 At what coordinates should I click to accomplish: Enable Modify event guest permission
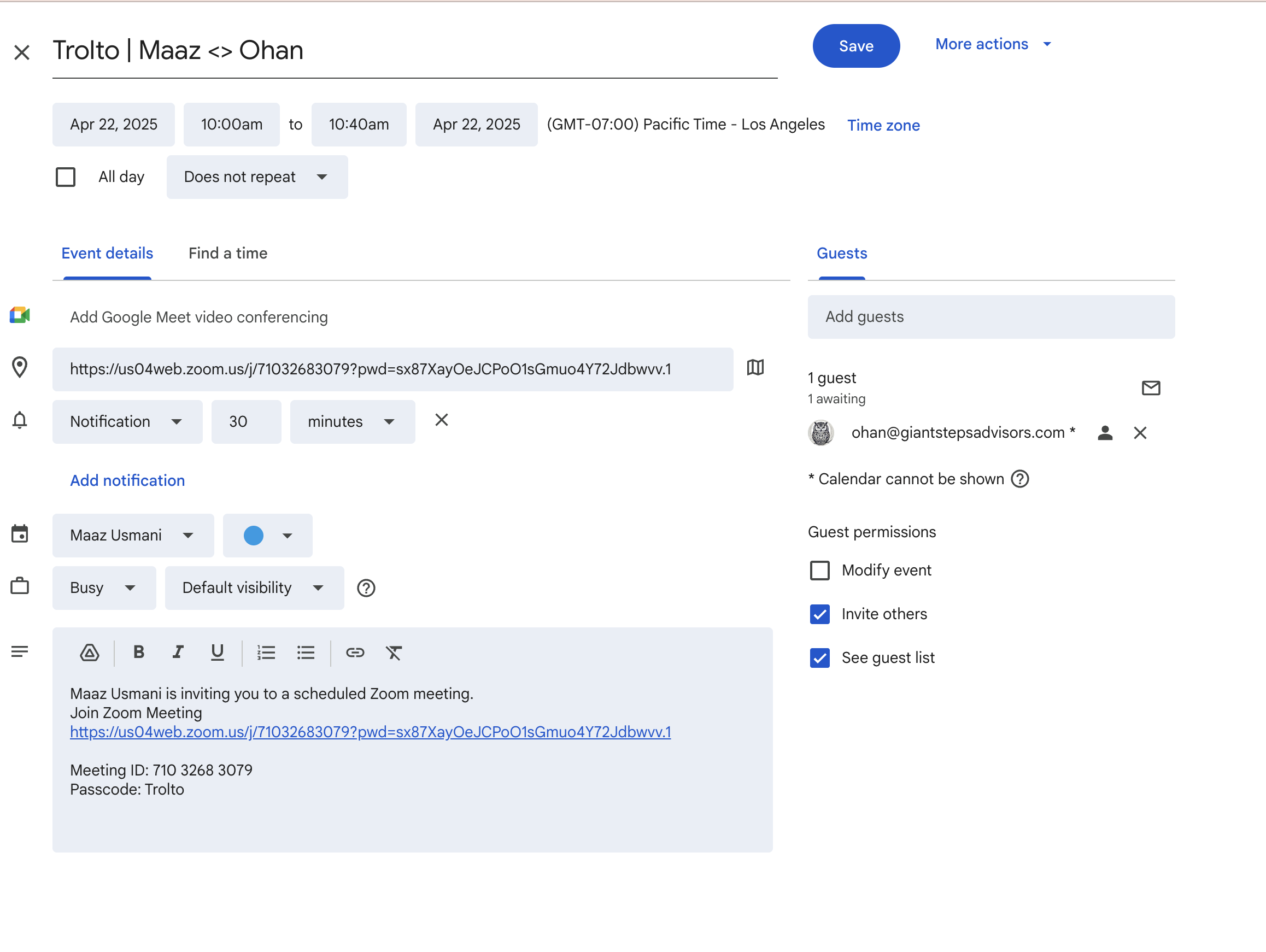819,571
